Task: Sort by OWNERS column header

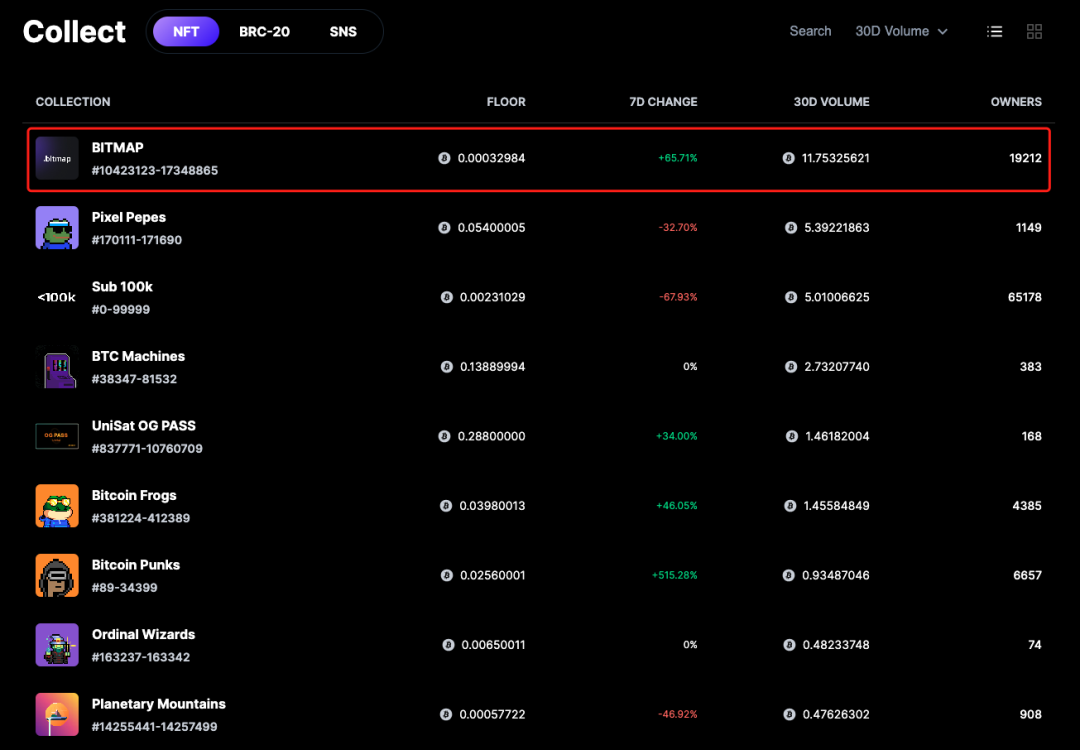Action: (x=1016, y=102)
